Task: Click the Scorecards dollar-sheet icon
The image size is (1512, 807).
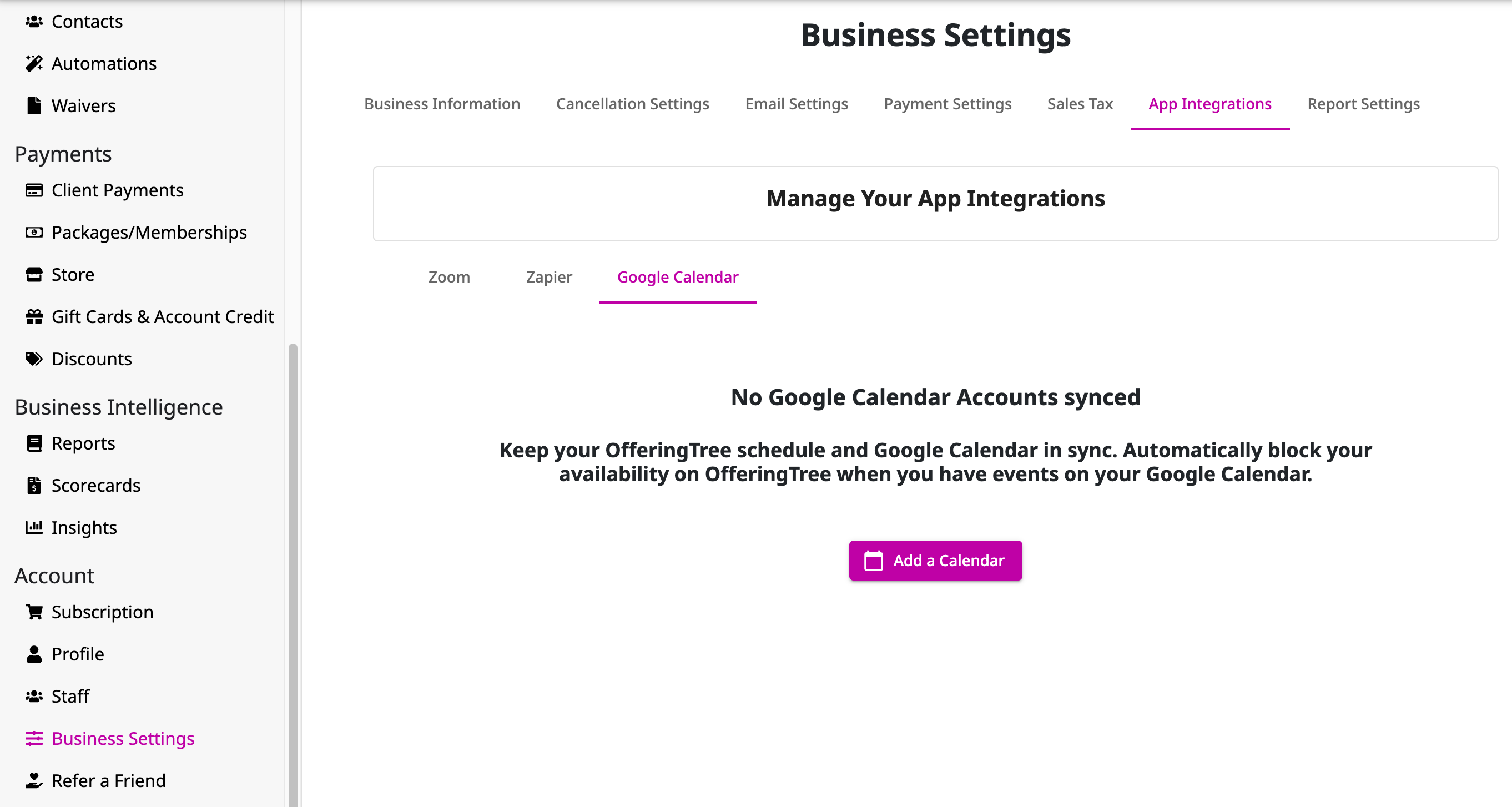Action: point(34,486)
